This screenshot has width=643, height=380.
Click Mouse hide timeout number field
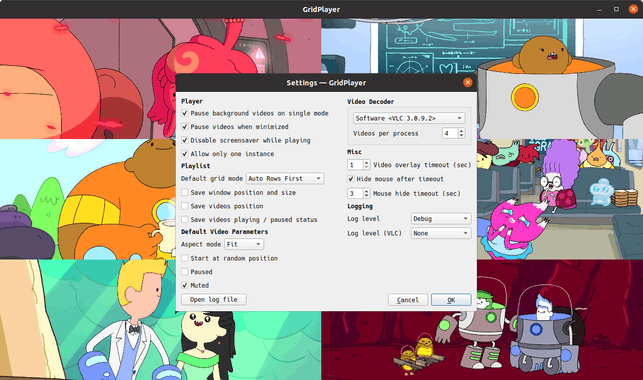(x=355, y=193)
